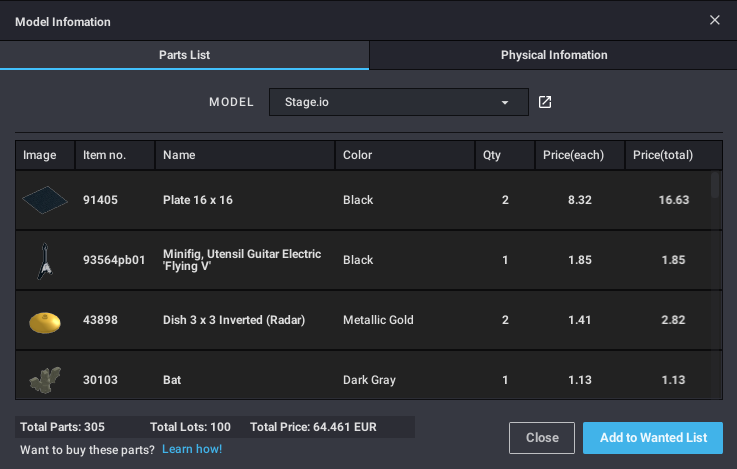Screen dimensions: 737x469
Task: Click the dark gray Bat part image
Action: click(x=44, y=379)
